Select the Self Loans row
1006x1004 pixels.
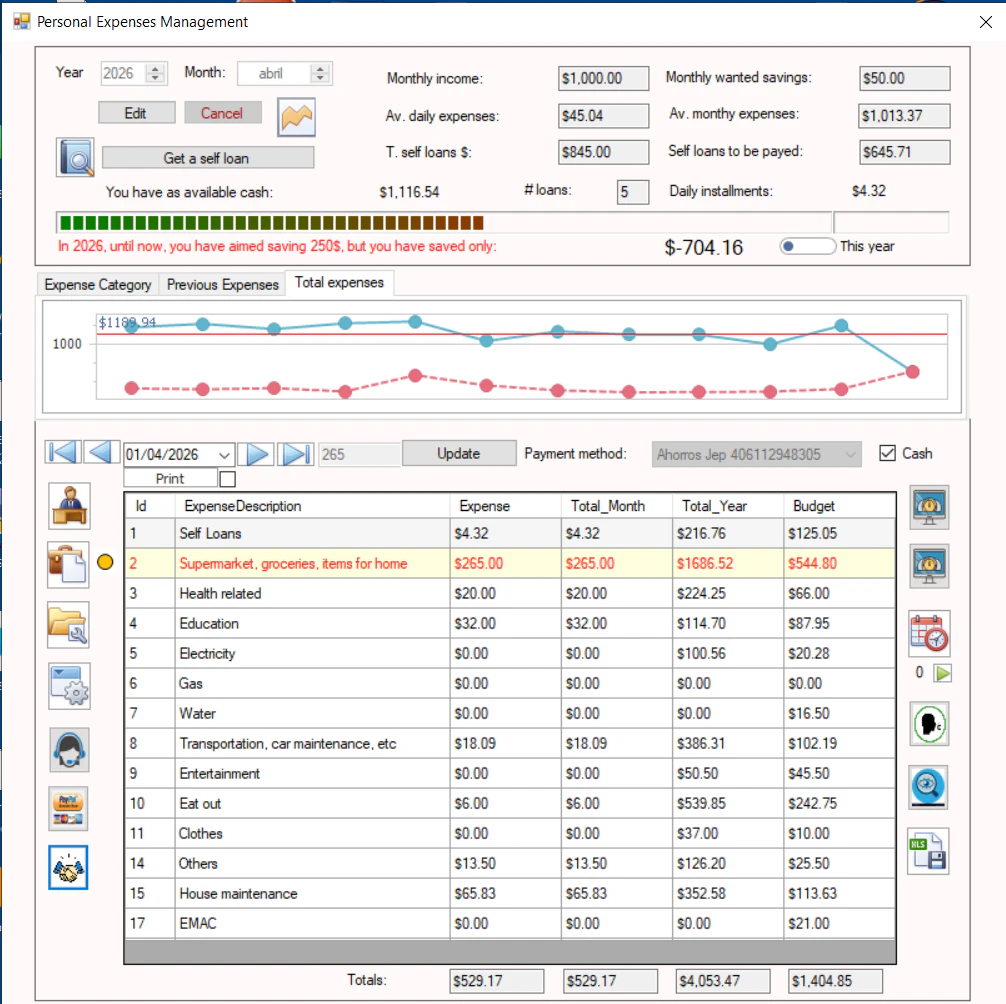(510, 533)
